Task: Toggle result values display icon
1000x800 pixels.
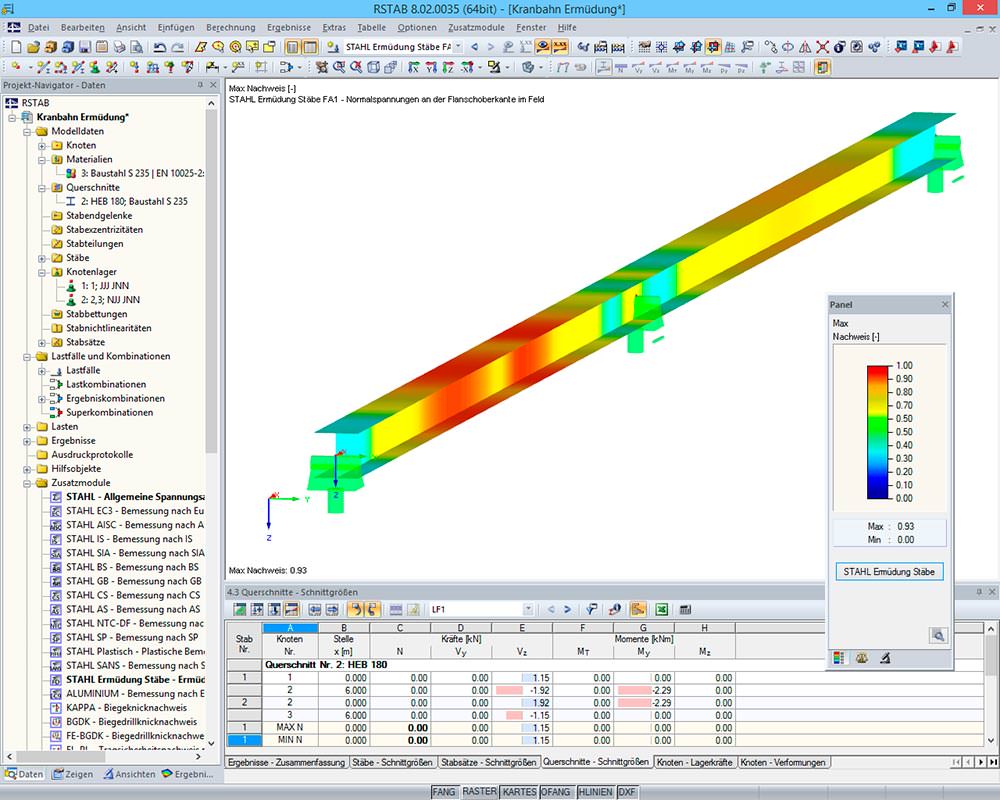Action: pyautogui.click(x=560, y=47)
